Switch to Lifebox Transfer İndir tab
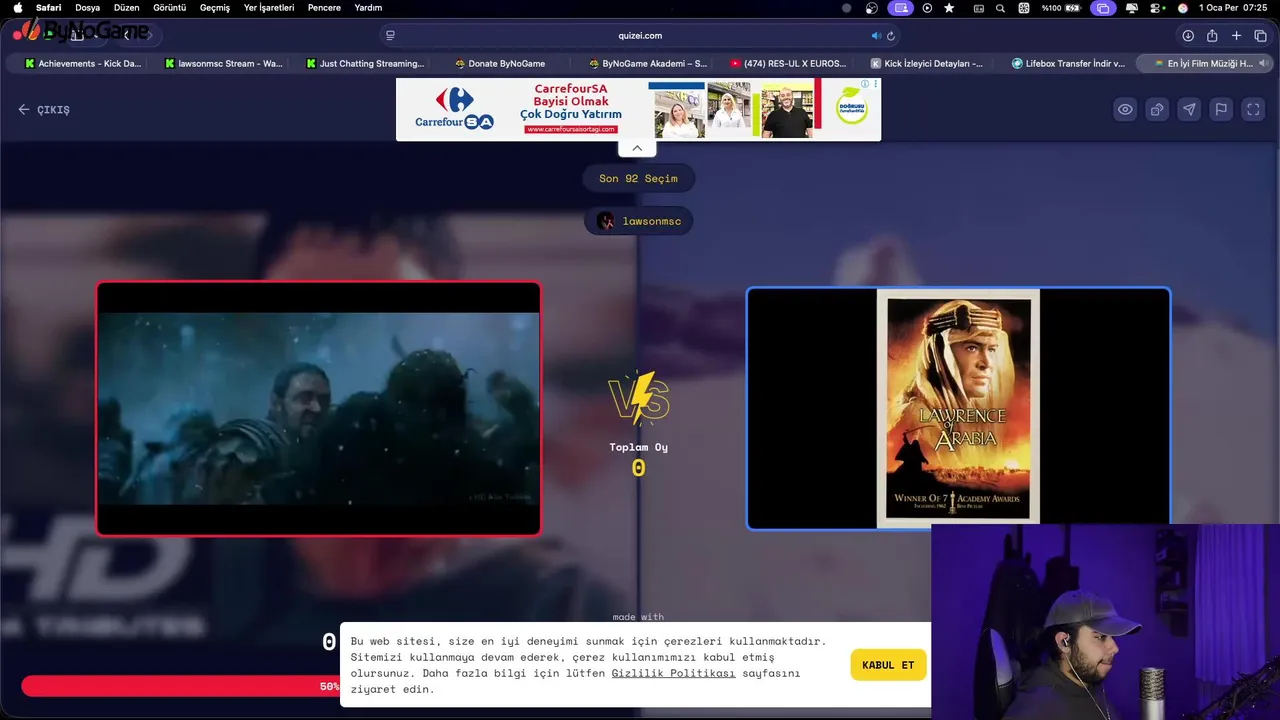Viewport: 1280px width, 720px height. 1069,63
